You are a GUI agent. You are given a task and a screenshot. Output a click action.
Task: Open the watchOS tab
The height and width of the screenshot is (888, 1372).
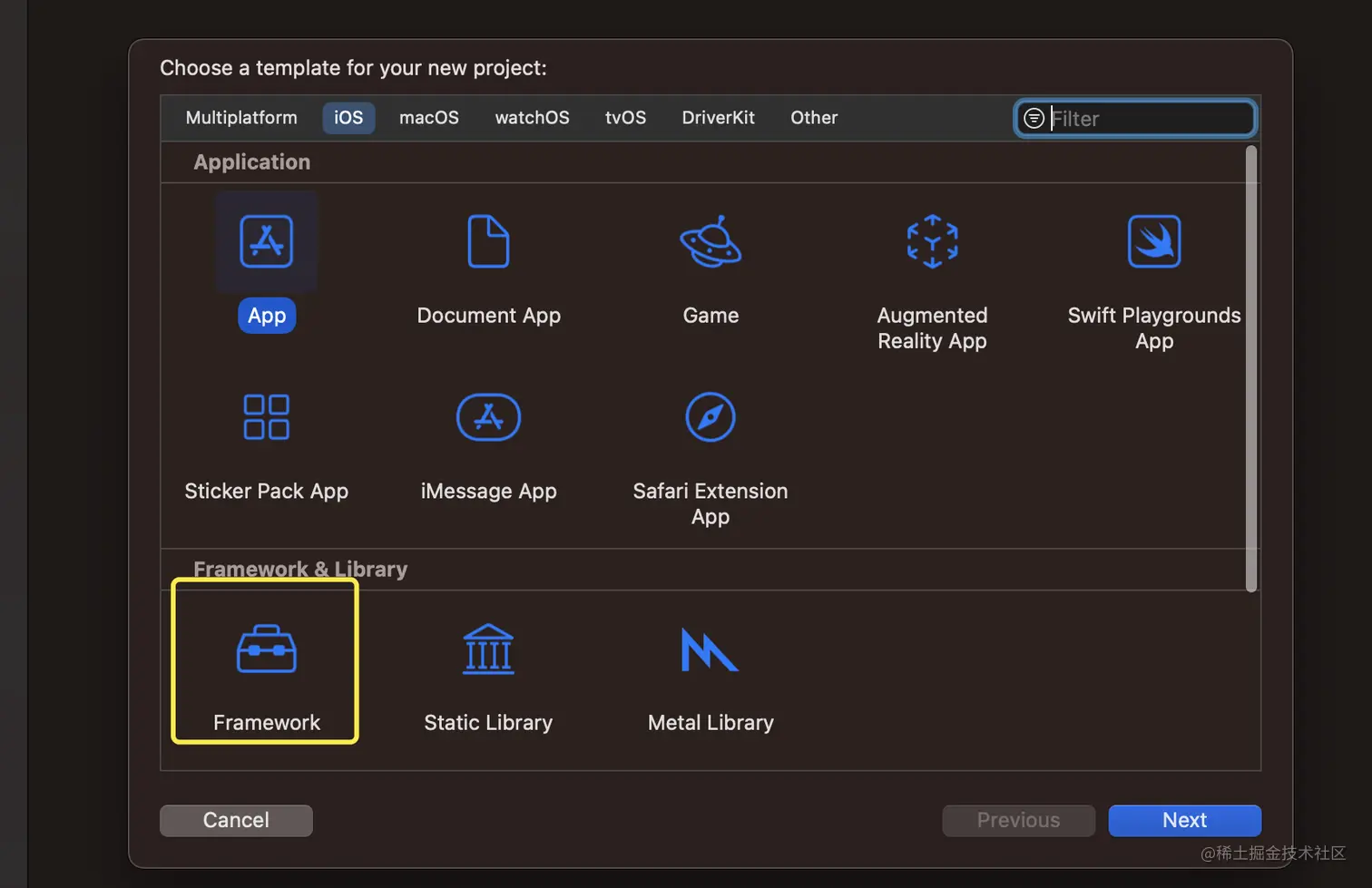[x=532, y=118]
